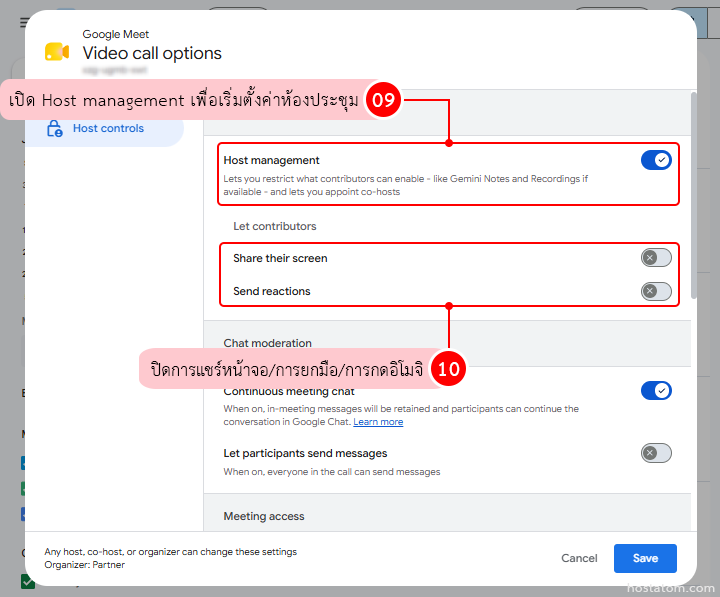Click the Let participants send messages label
This screenshot has width=720, height=597.
(305, 453)
